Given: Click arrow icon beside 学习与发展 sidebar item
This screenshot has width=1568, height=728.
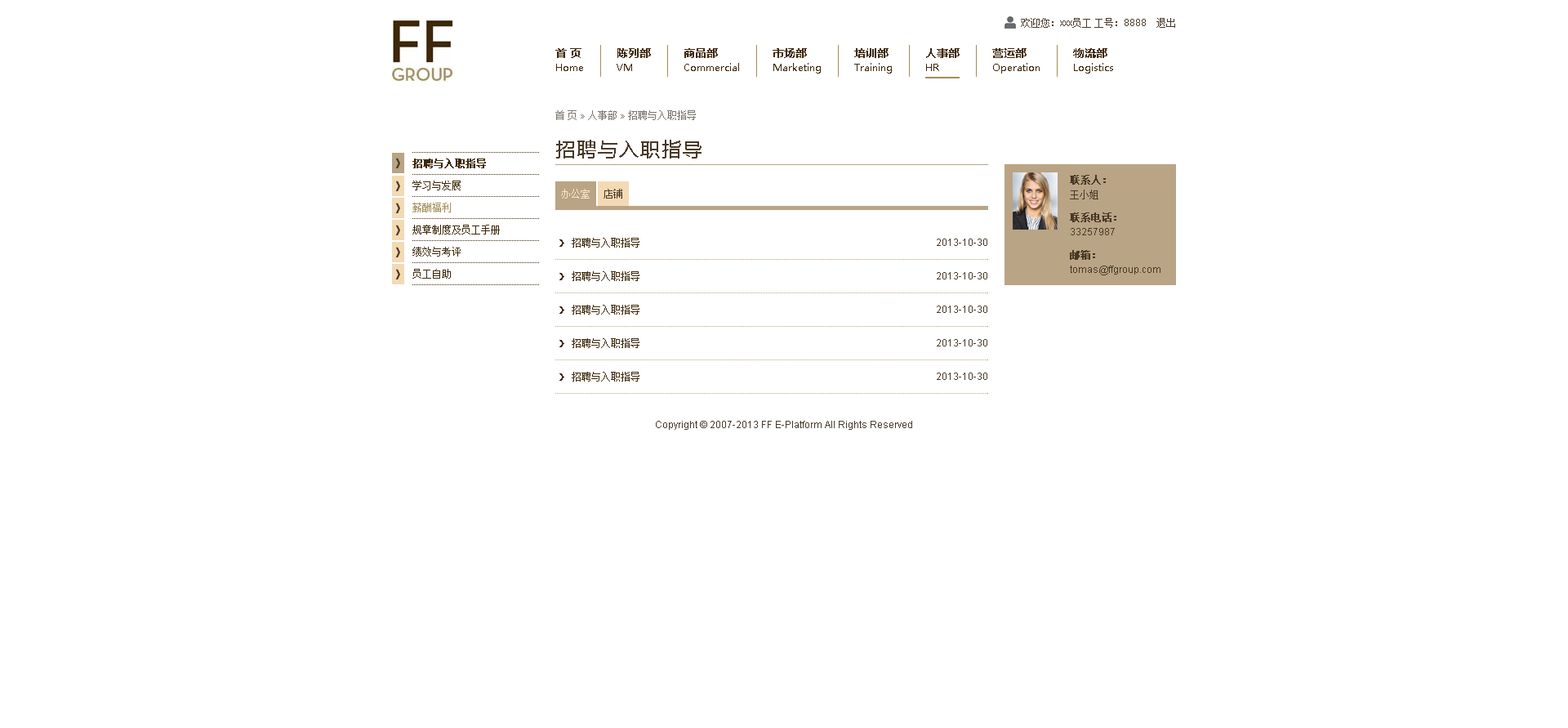Looking at the screenshot, I should click(x=398, y=185).
